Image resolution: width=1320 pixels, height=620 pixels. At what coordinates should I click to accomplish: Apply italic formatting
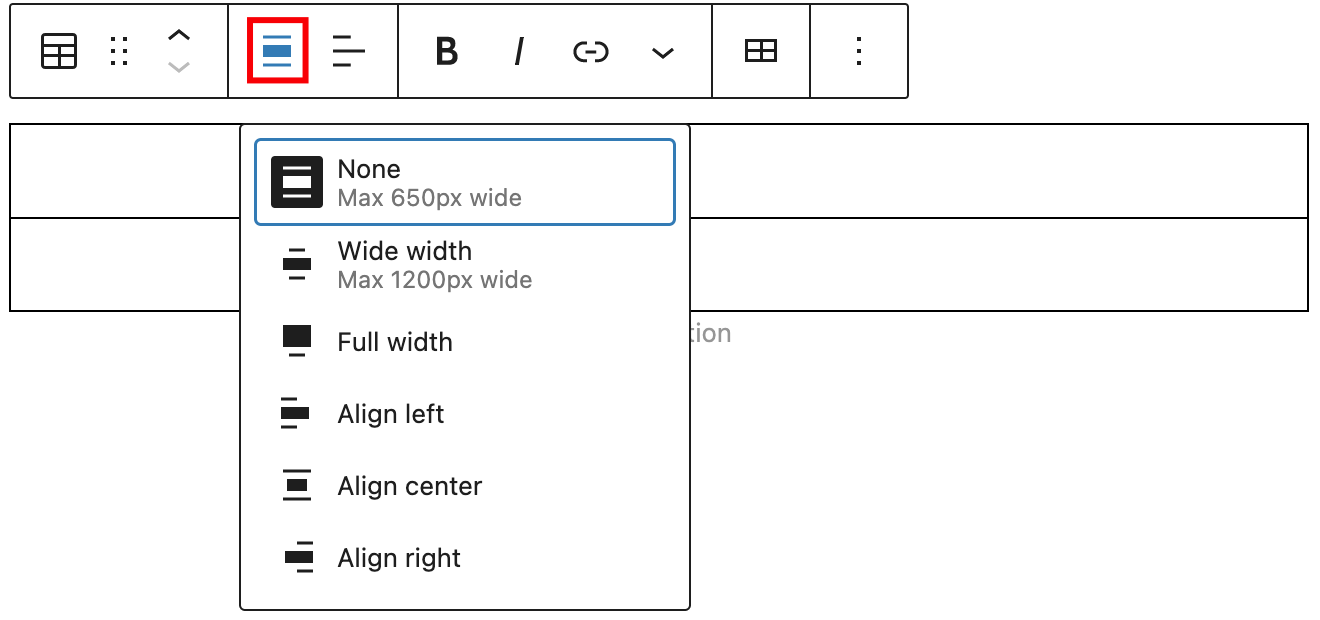coord(518,51)
